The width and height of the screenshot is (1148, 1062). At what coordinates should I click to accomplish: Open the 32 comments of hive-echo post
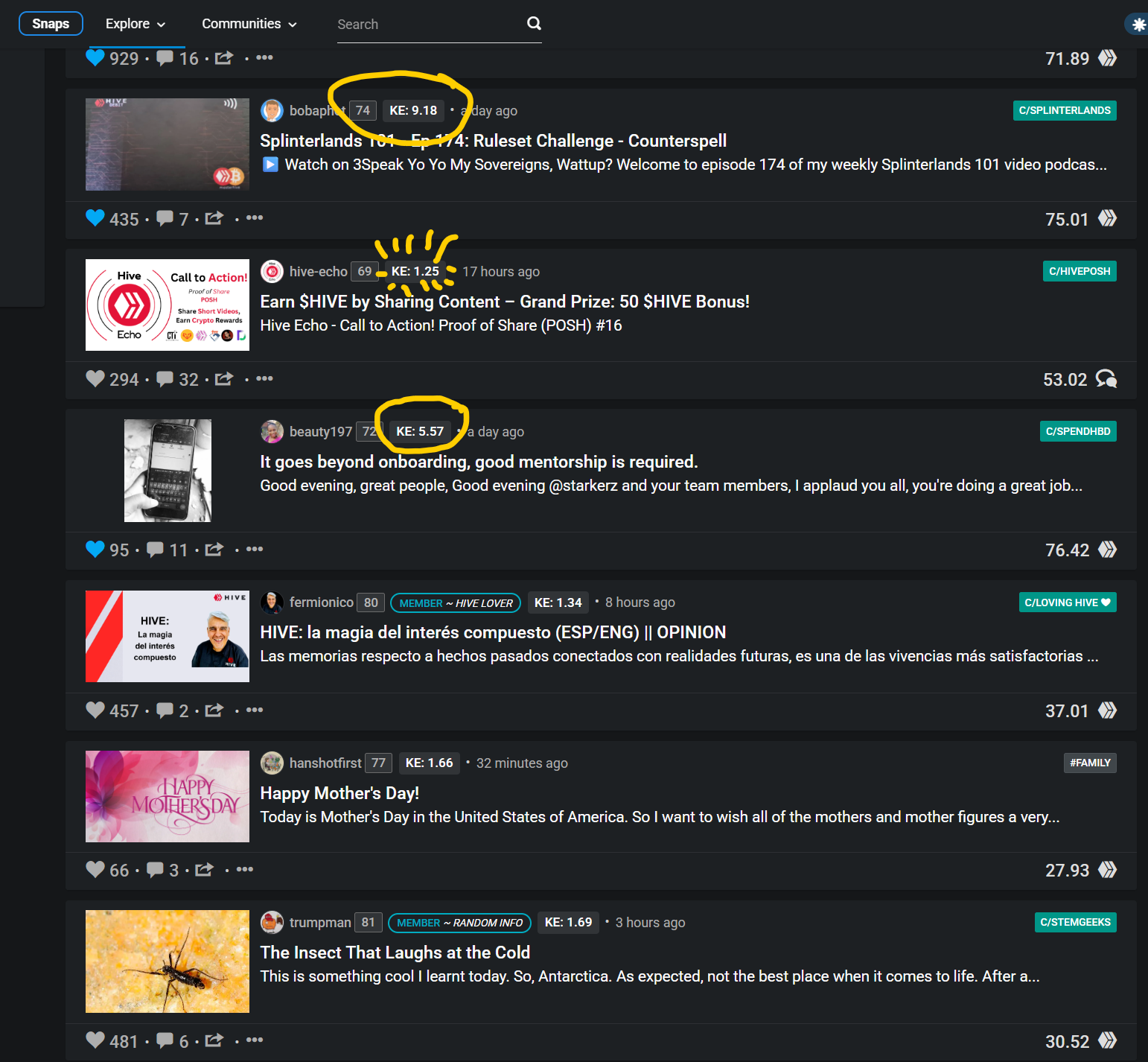pos(165,378)
